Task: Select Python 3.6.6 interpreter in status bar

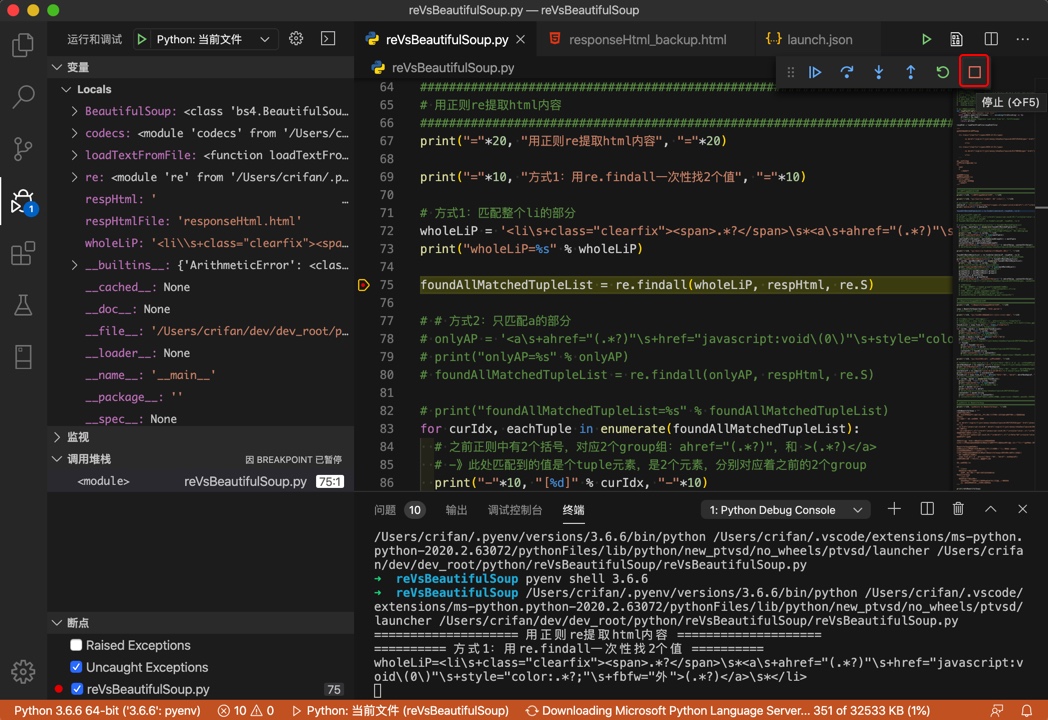Action: pos(107,711)
